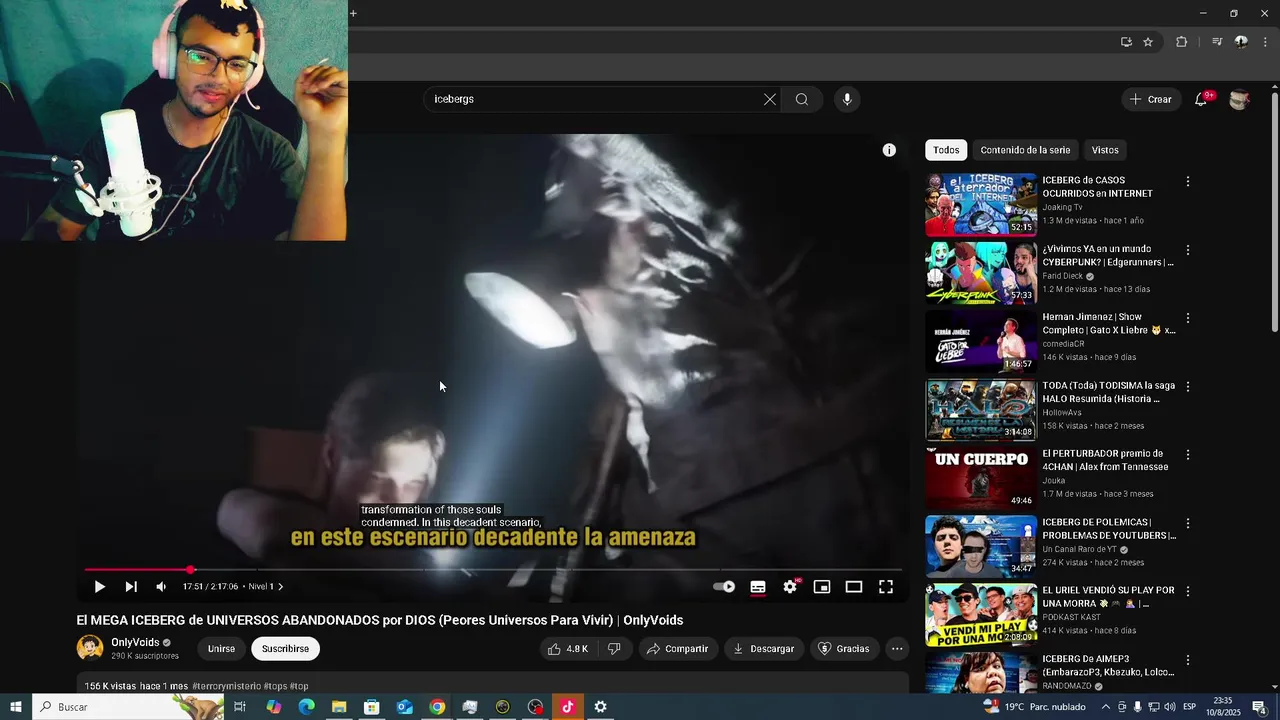The height and width of the screenshot is (720, 1280).
Task: Open the video info card icon
Action: (889, 150)
